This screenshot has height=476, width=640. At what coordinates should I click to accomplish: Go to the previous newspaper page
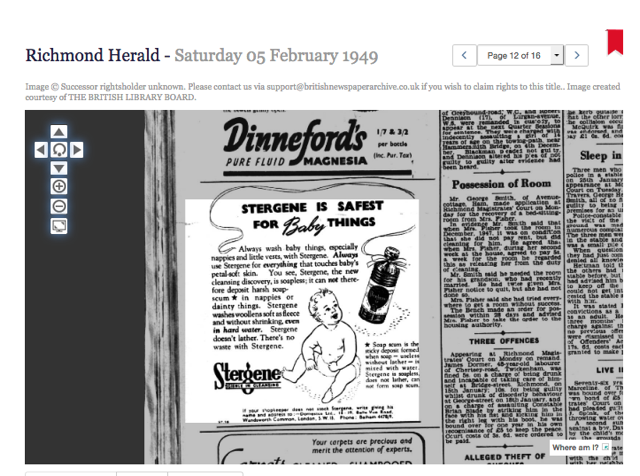point(464,56)
